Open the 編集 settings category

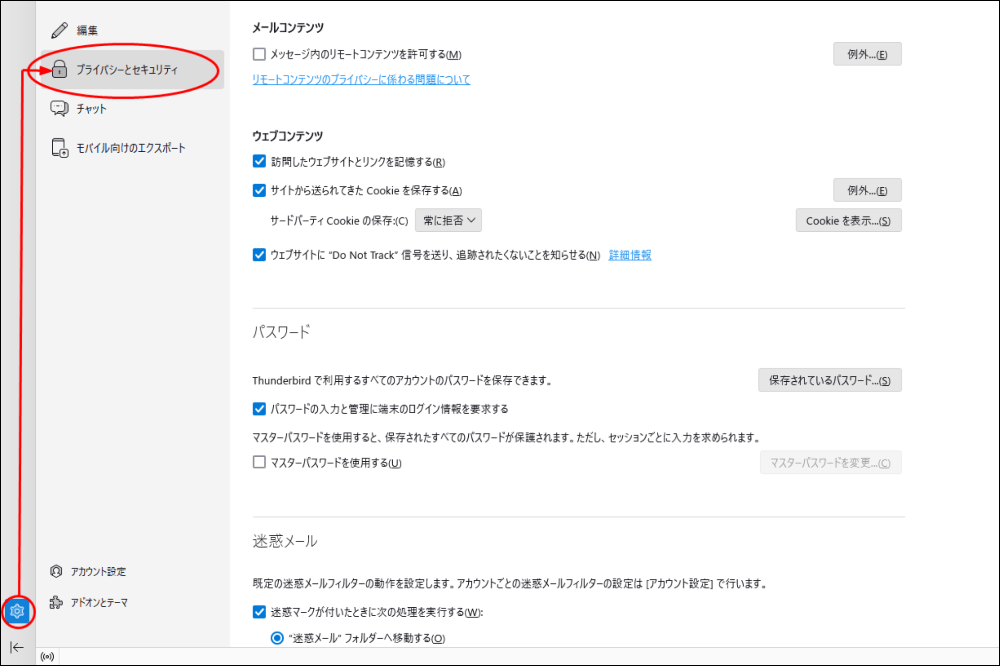133,30
